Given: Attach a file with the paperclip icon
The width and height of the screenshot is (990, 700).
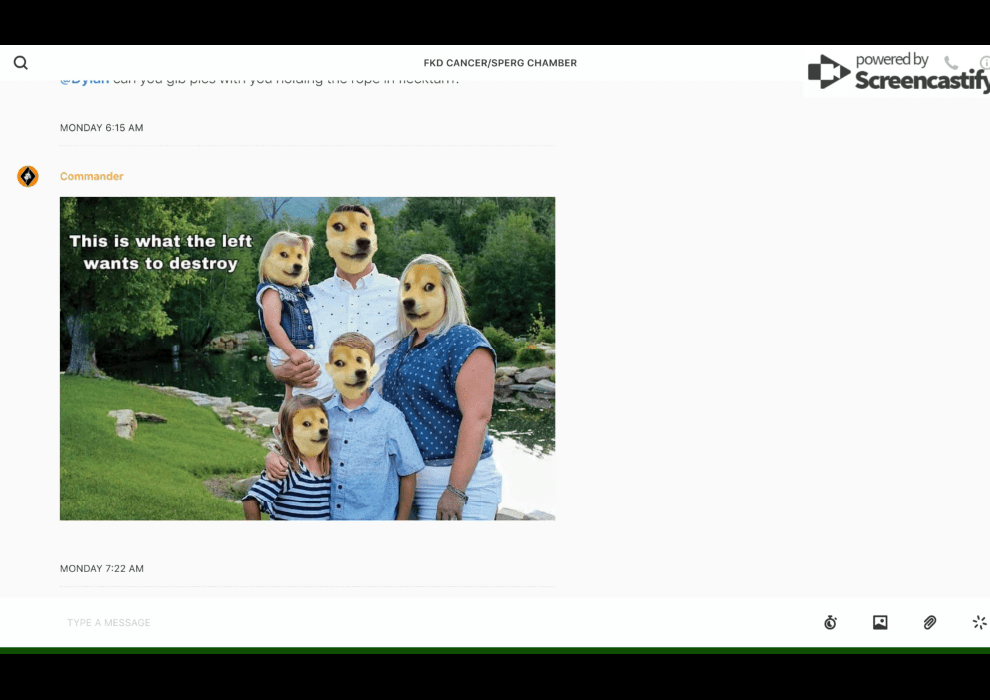Looking at the screenshot, I should pyautogui.click(x=930, y=623).
